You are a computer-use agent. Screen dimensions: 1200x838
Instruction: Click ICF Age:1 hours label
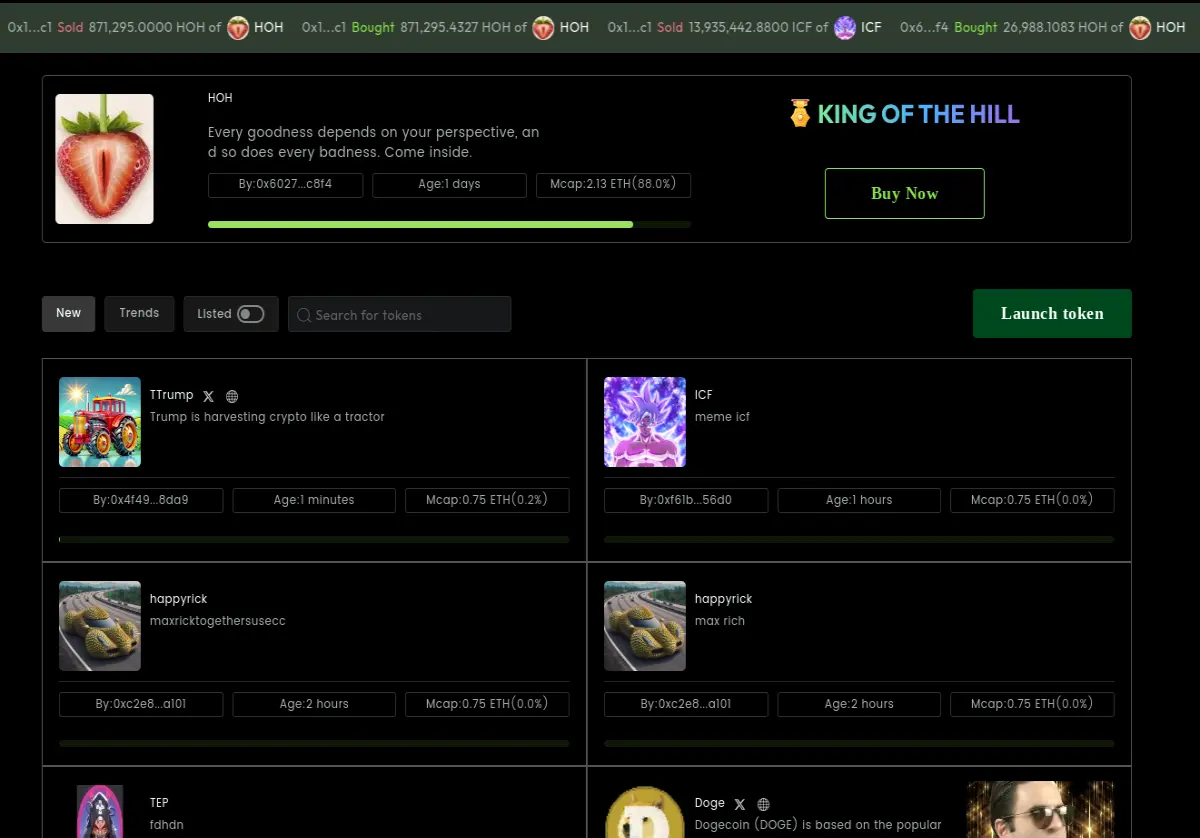(859, 500)
